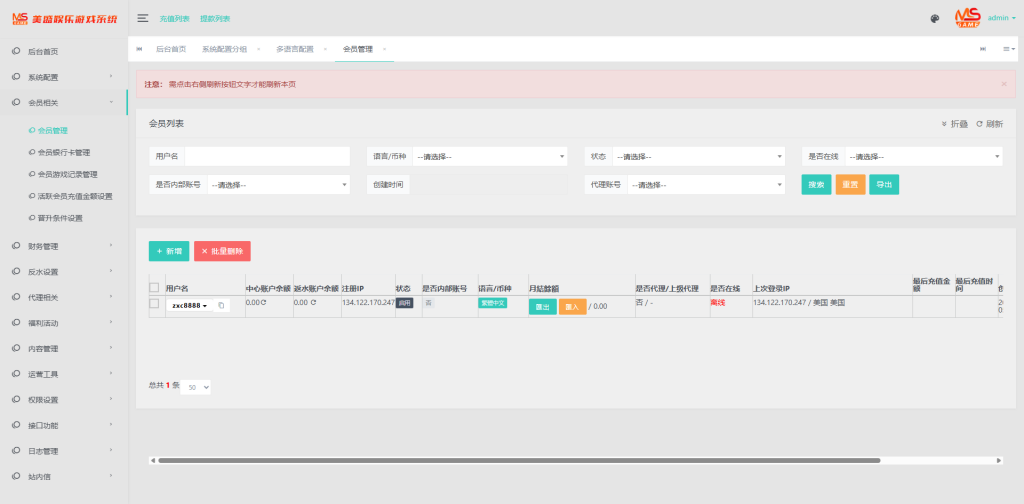Viewport: 1024px width, 504px height.
Task: Check the select-all checkbox in table header
Action: [154, 288]
